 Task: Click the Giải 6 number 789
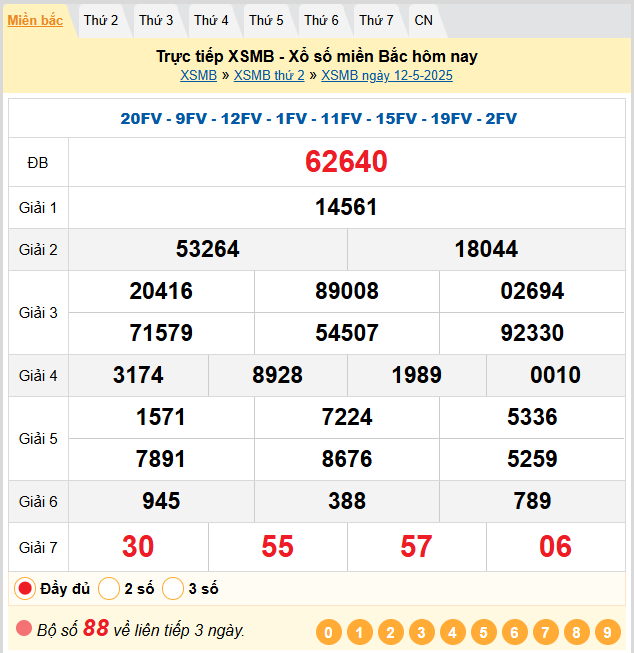click(x=532, y=501)
